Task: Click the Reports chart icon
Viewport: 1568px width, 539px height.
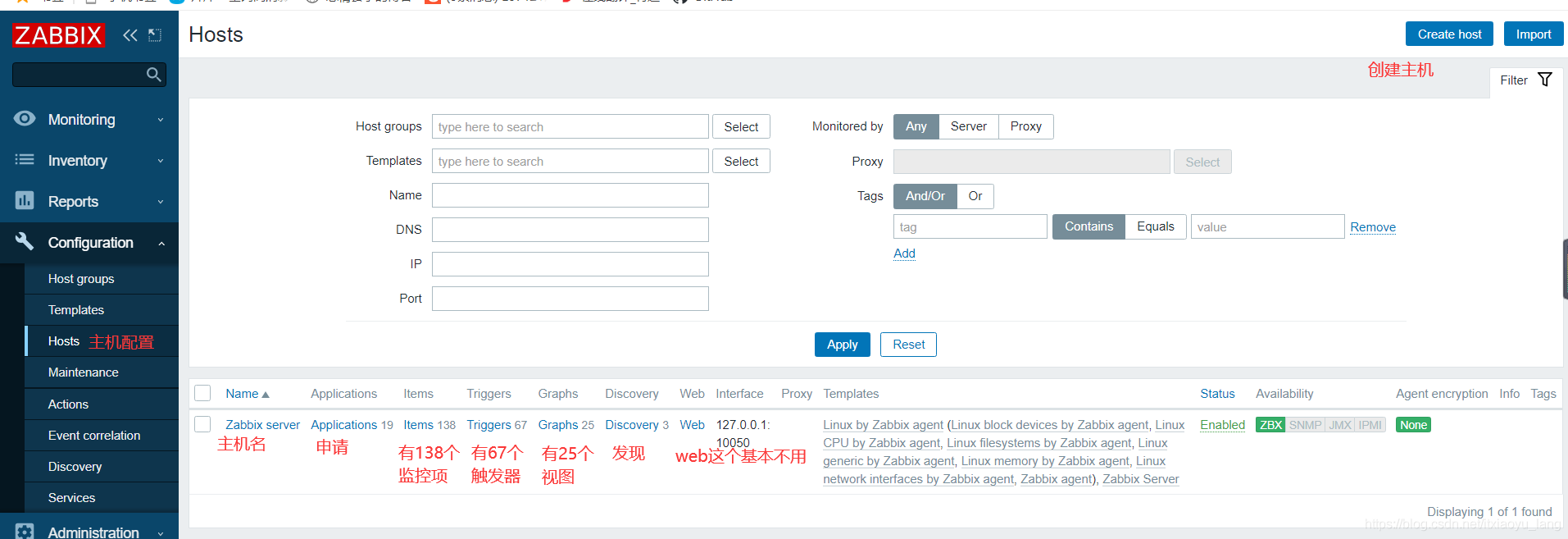Action: pos(25,200)
